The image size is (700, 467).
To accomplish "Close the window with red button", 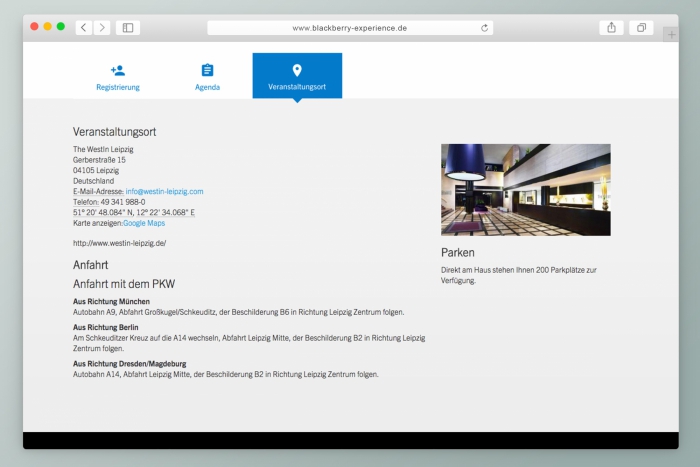I will 34,26.
